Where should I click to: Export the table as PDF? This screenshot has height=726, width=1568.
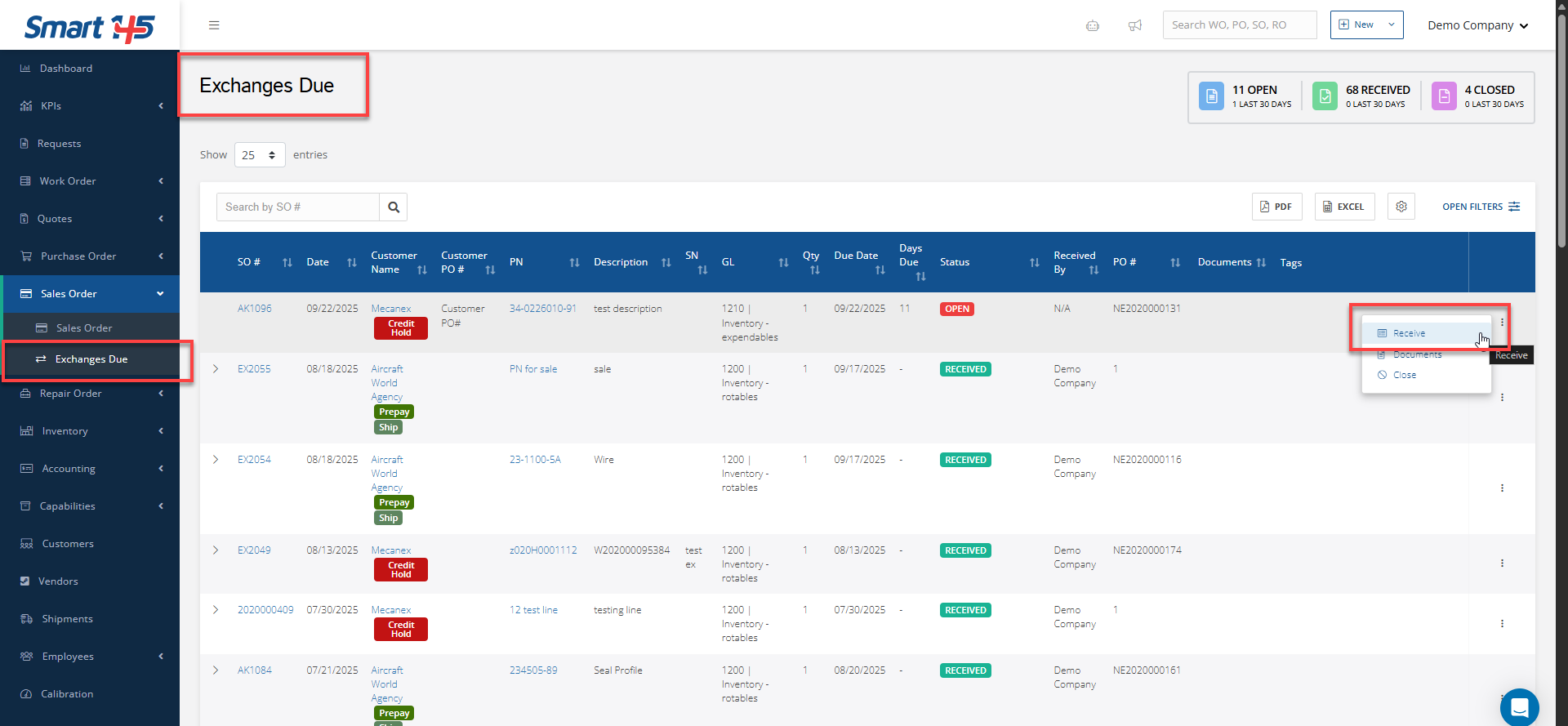tap(1276, 207)
